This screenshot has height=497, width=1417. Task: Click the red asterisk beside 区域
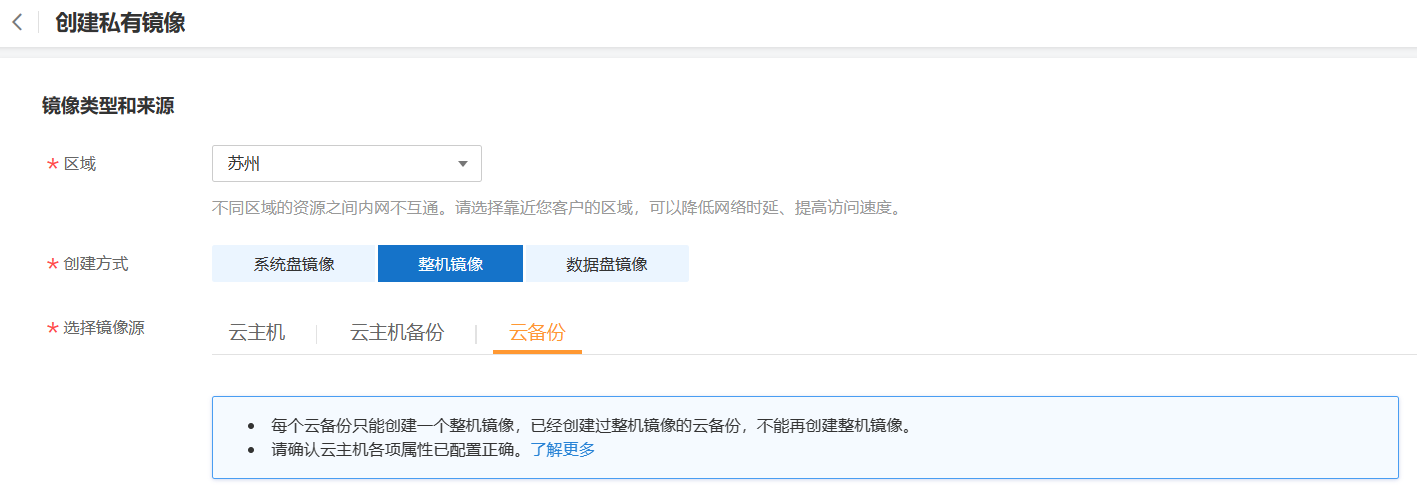point(52,165)
